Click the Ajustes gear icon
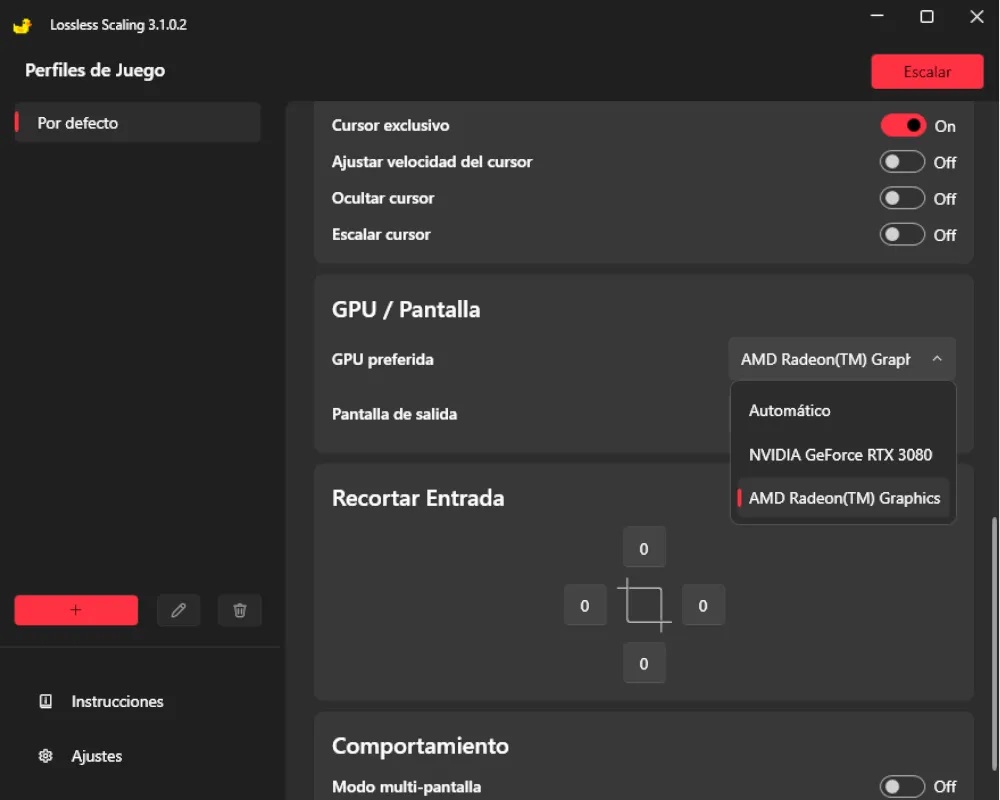 click(x=45, y=756)
